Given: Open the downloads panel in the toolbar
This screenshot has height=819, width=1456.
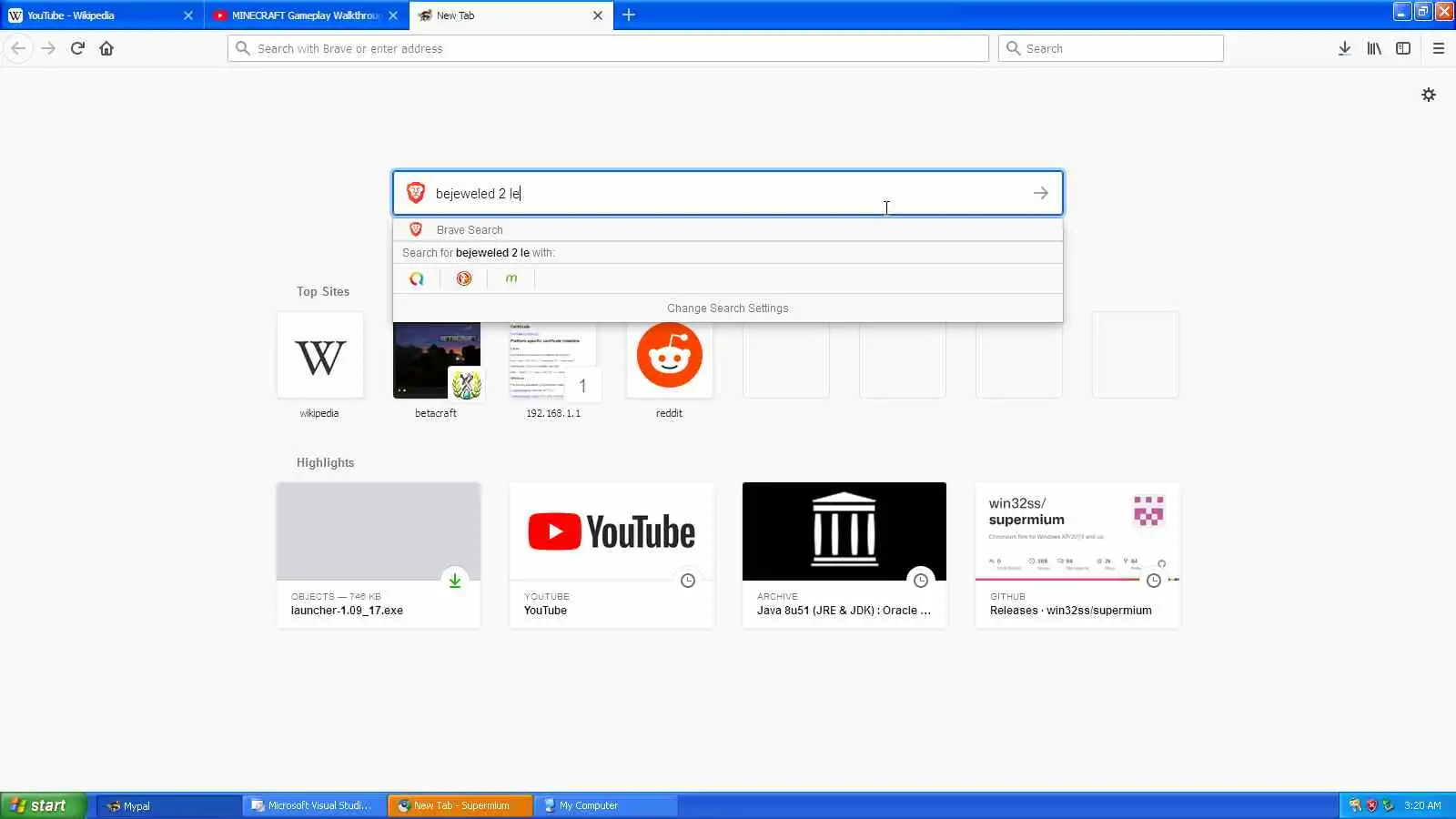Looking at the screenshot, I should click(x=1344, y=48).
